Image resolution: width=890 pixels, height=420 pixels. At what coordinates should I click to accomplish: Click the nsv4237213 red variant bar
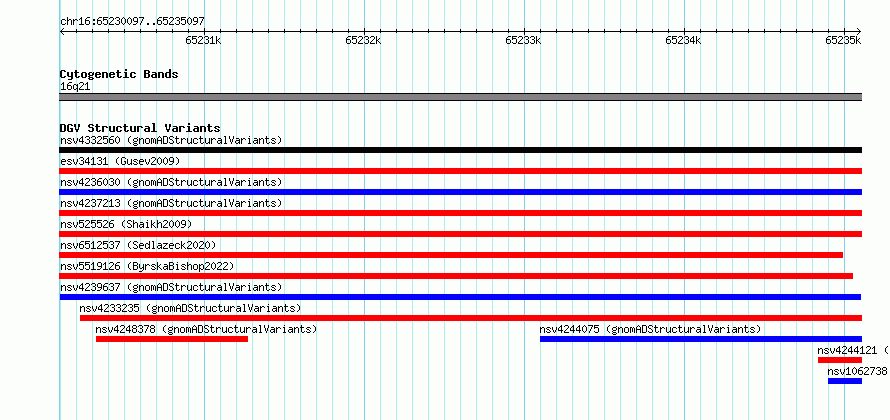(460, 213)
